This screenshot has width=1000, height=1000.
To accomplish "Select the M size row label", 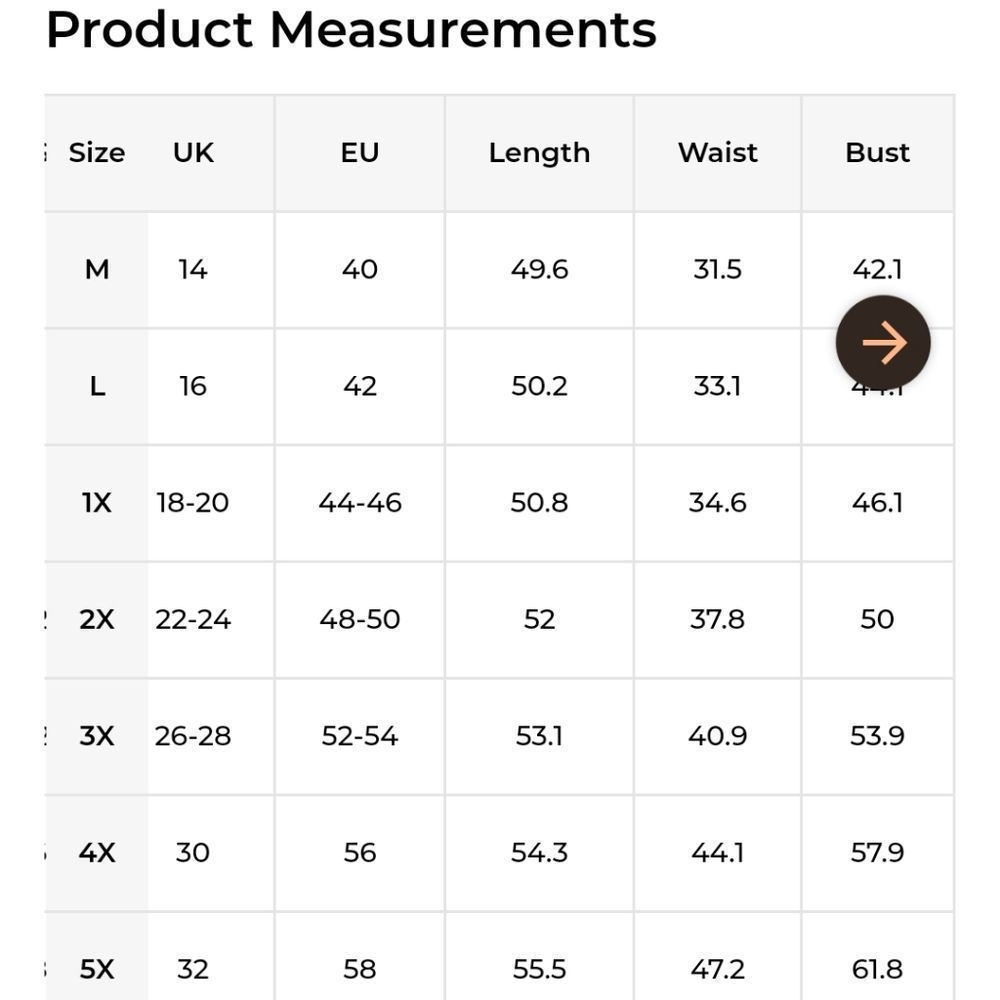I will [97, 270].
